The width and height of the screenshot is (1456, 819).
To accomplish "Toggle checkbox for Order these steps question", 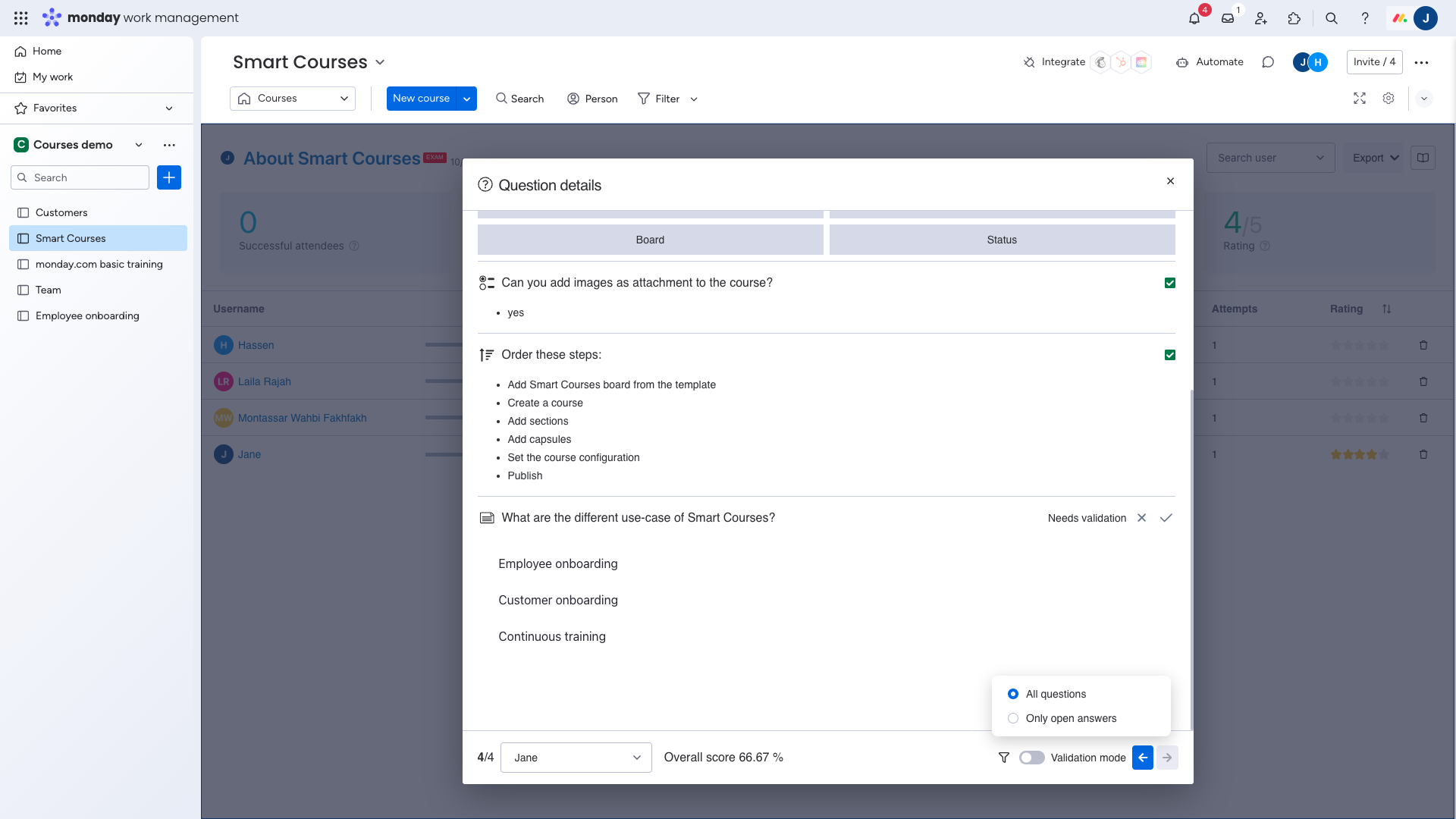I will 1170,355.
